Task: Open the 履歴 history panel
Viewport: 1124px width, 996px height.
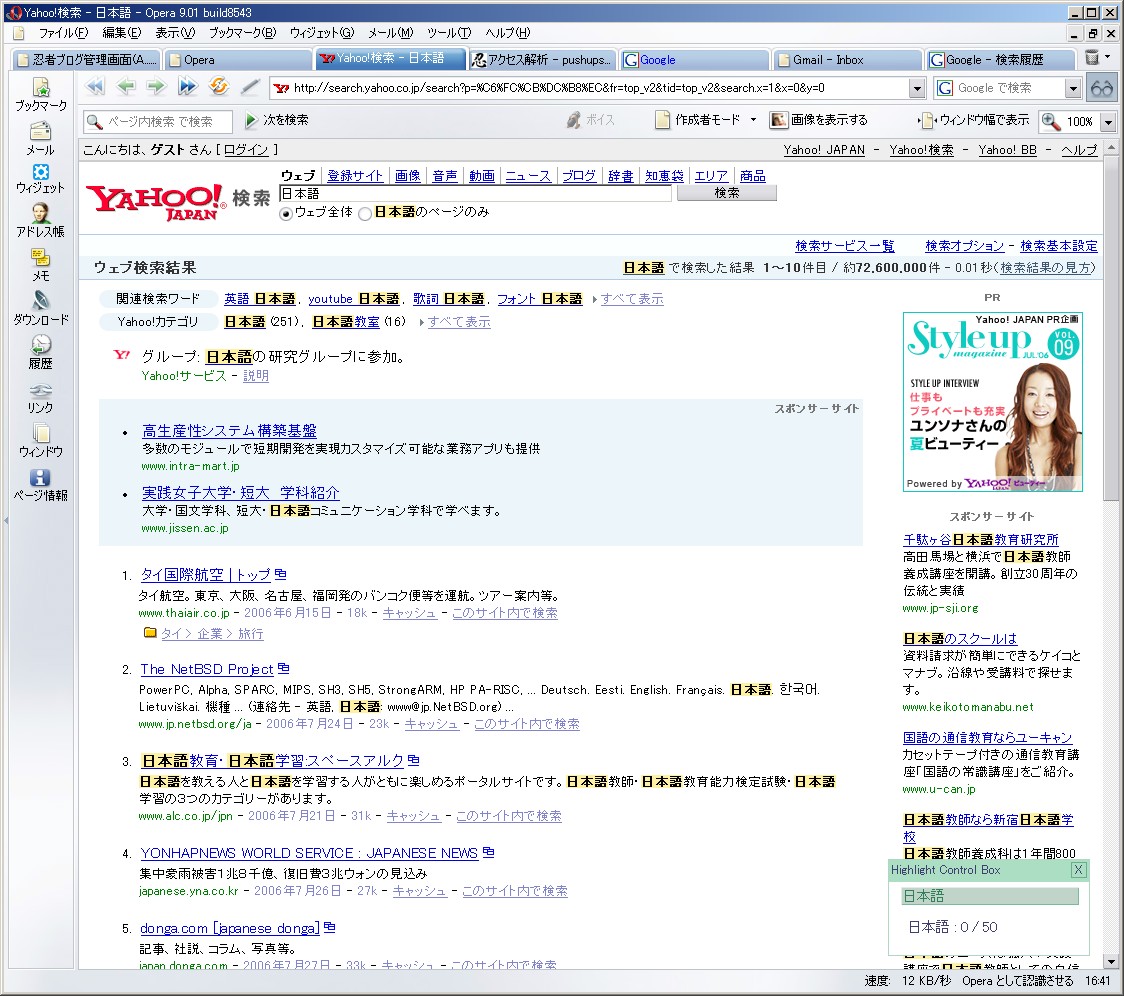Action: (x=40, y=352)
